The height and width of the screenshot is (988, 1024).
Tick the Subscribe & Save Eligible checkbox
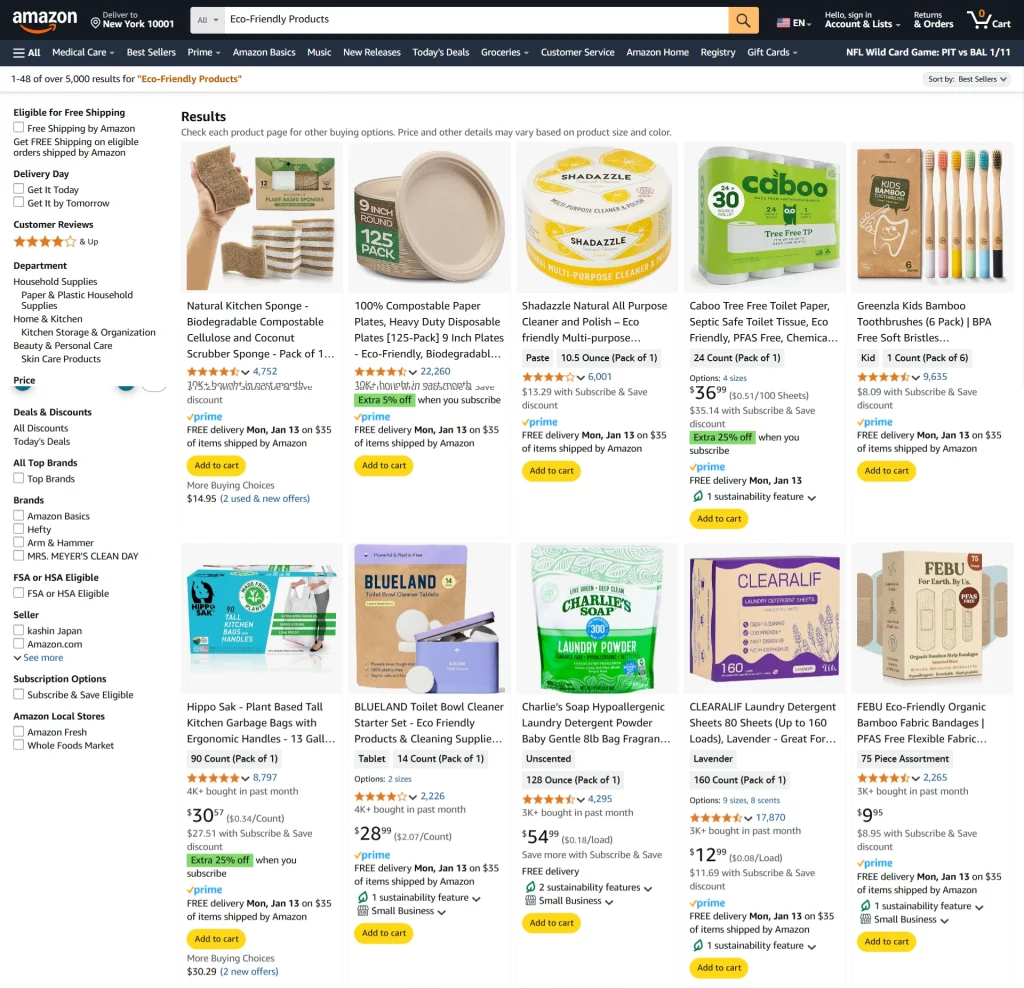(x=19, y=694)
